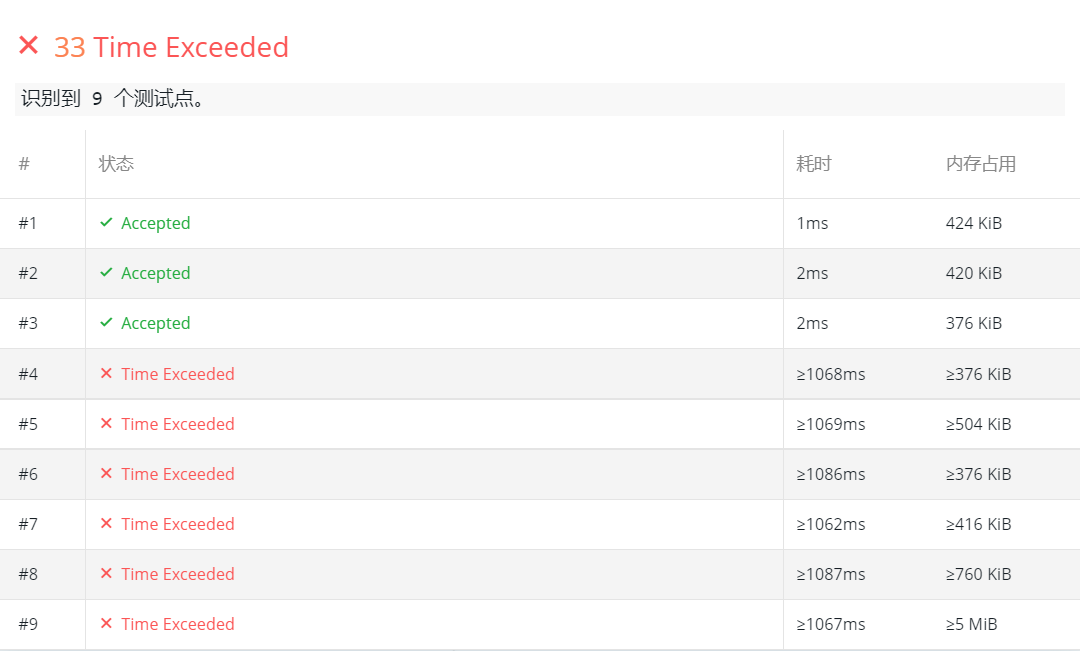Open the Time Exceeded status of test #8

pos(178,574)
